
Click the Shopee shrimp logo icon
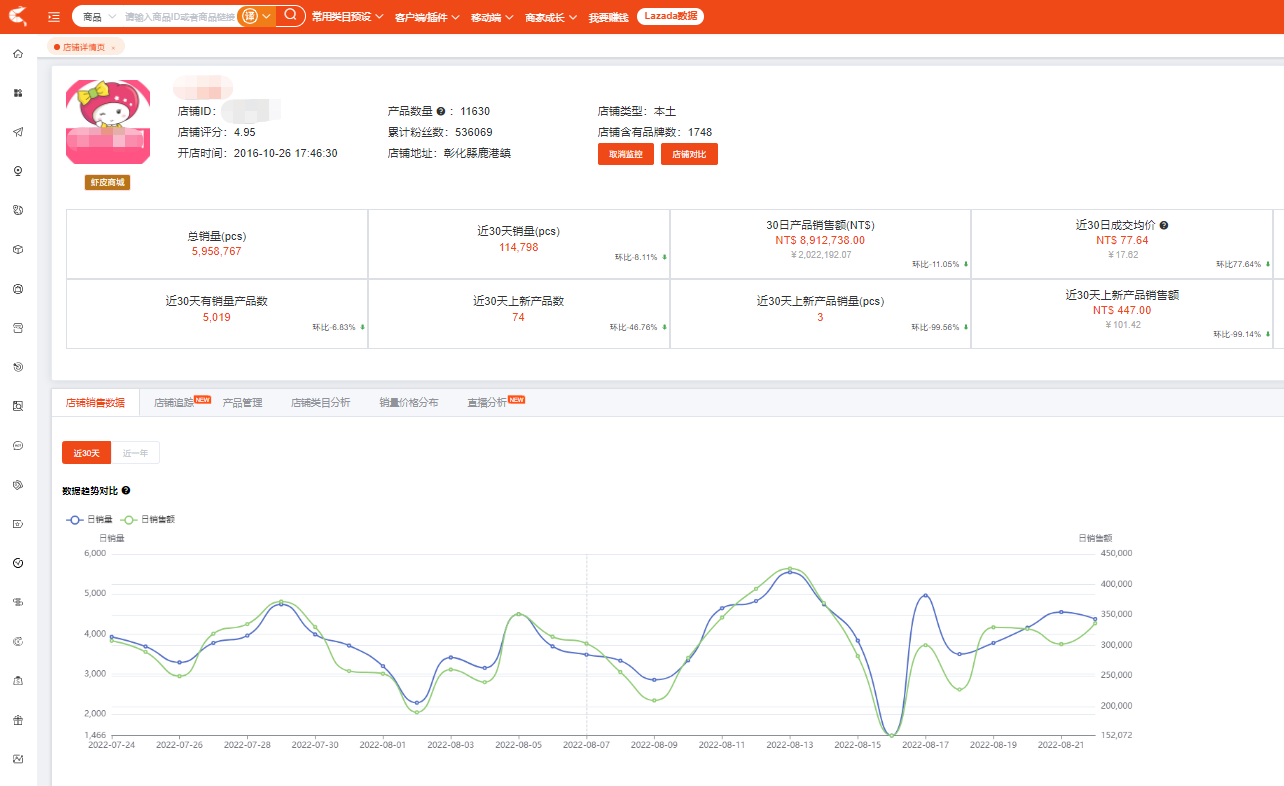coord(16,16)
